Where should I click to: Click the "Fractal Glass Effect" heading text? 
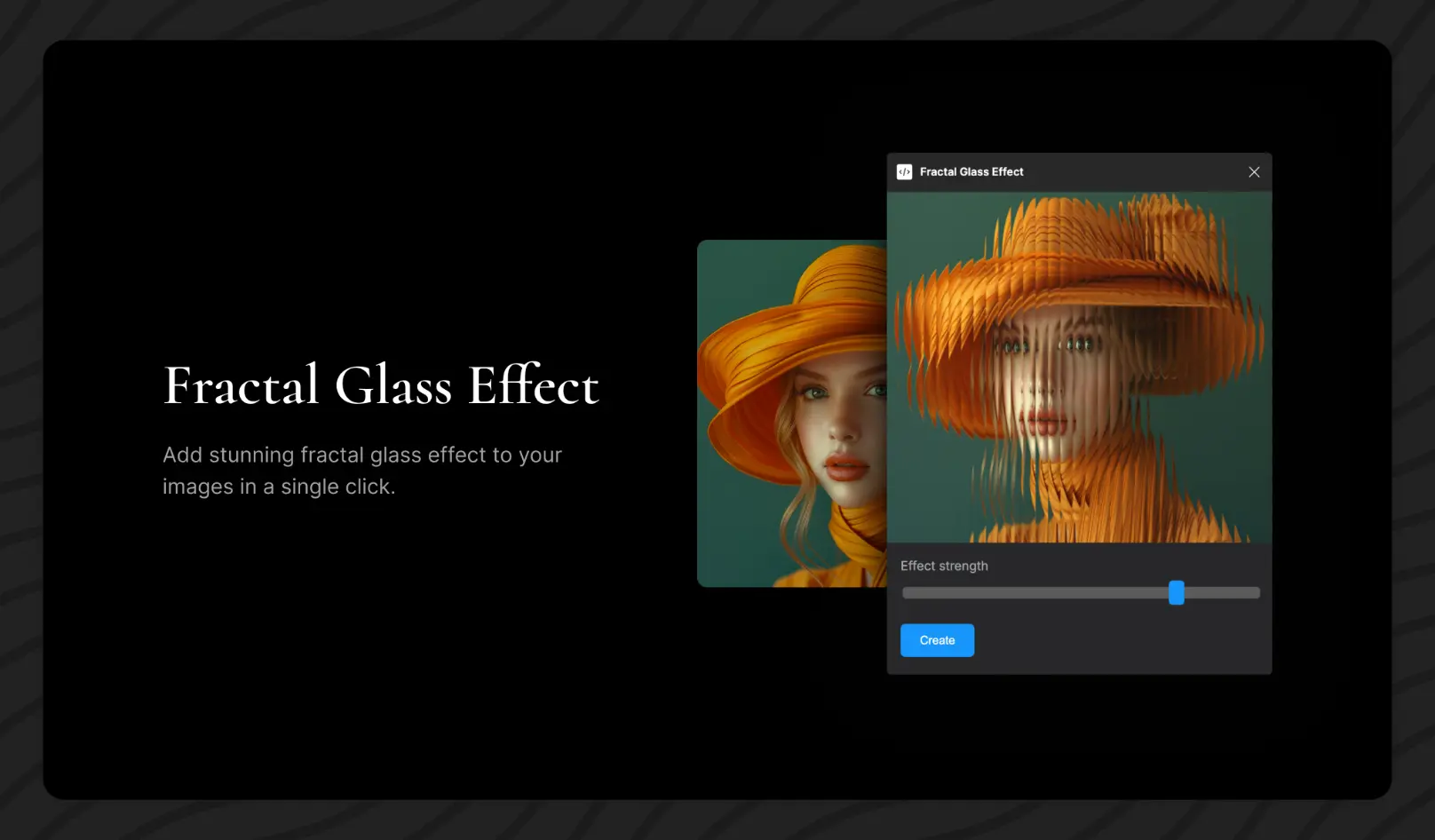[x=381, y=385]
